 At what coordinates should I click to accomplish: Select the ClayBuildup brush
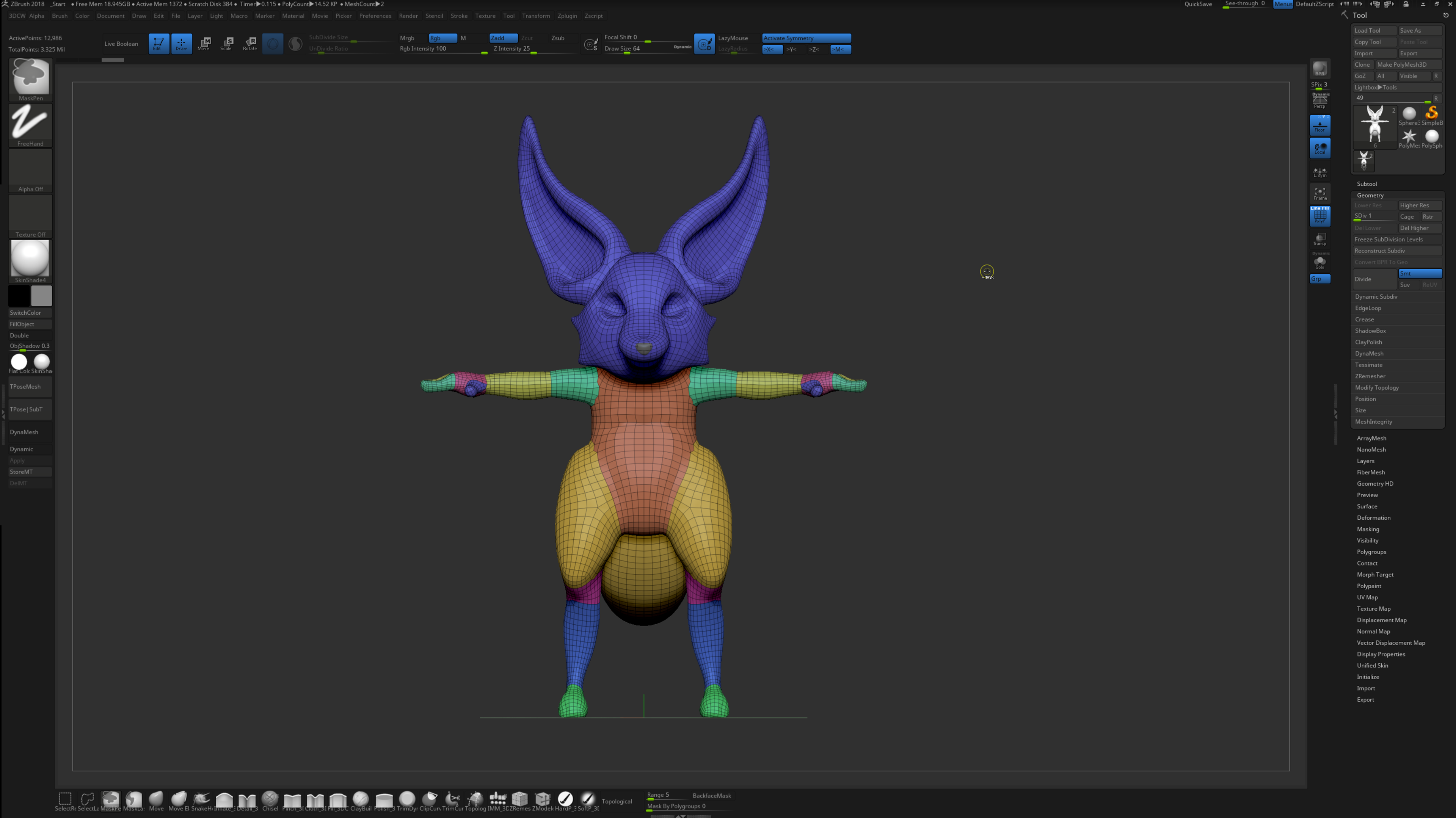click(x=361, y=801)
